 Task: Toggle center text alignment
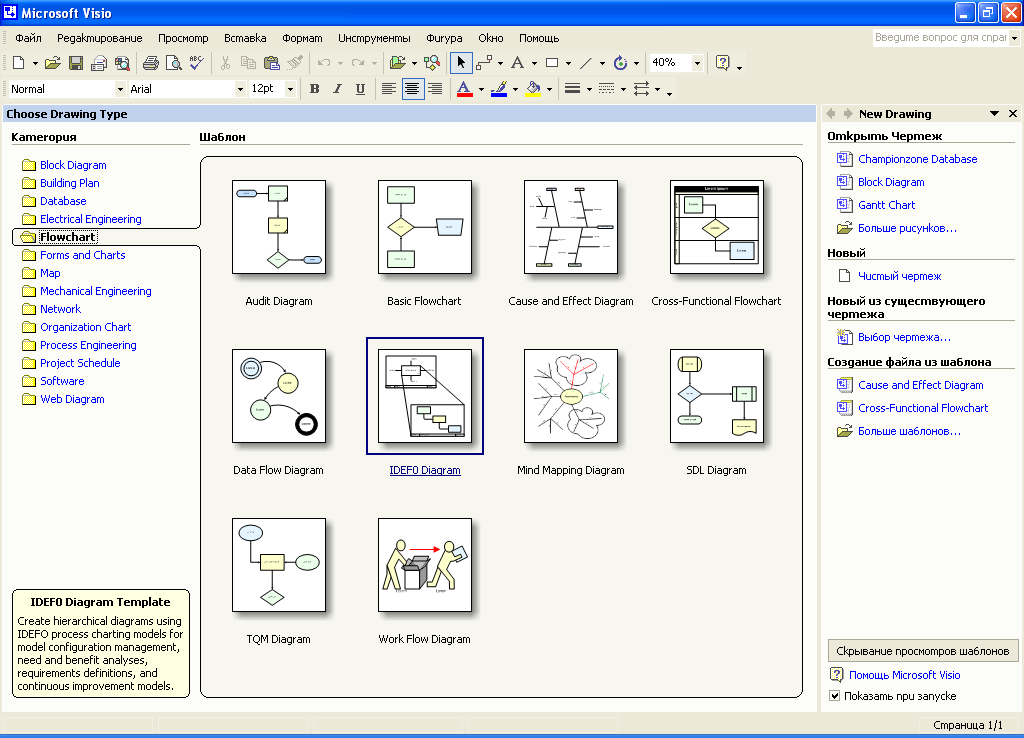[412, 89]
